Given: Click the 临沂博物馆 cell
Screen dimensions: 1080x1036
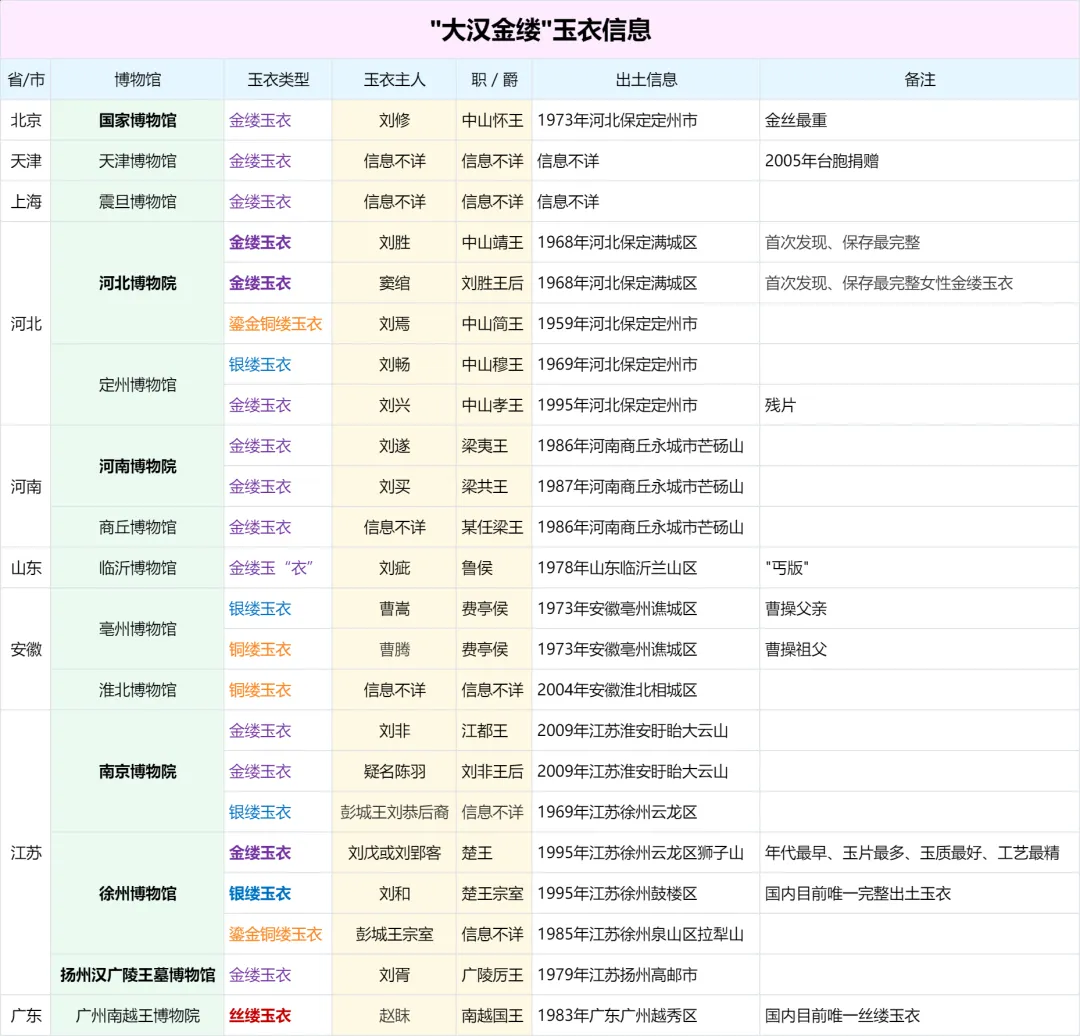Looking at the screenshot, I should click(x=138, y=568).
